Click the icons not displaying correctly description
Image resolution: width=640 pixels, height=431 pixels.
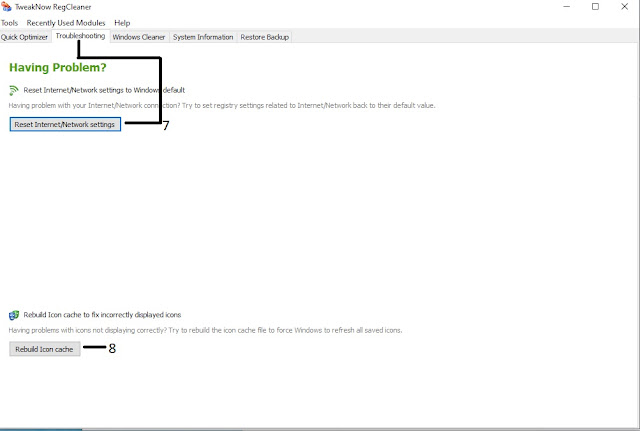click(205, 330)
